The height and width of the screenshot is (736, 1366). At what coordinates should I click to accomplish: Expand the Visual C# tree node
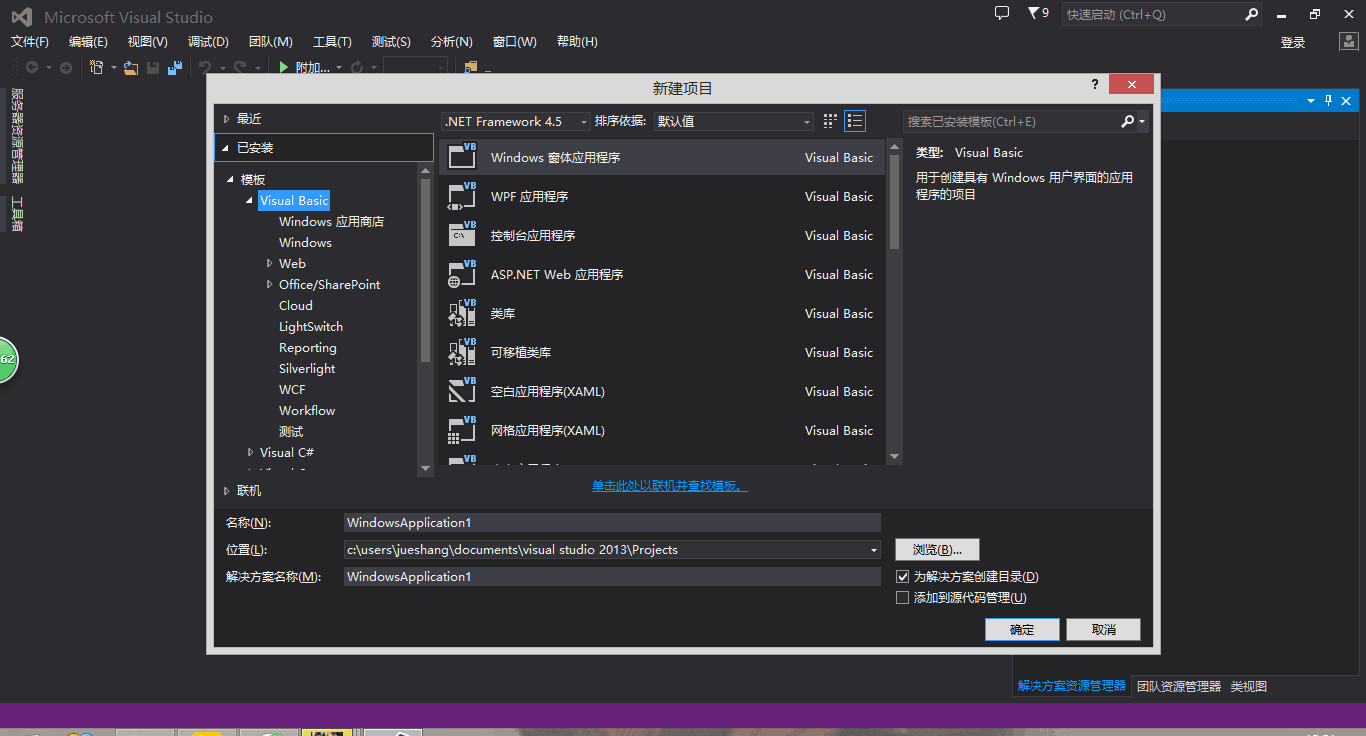tap(251, 453)
